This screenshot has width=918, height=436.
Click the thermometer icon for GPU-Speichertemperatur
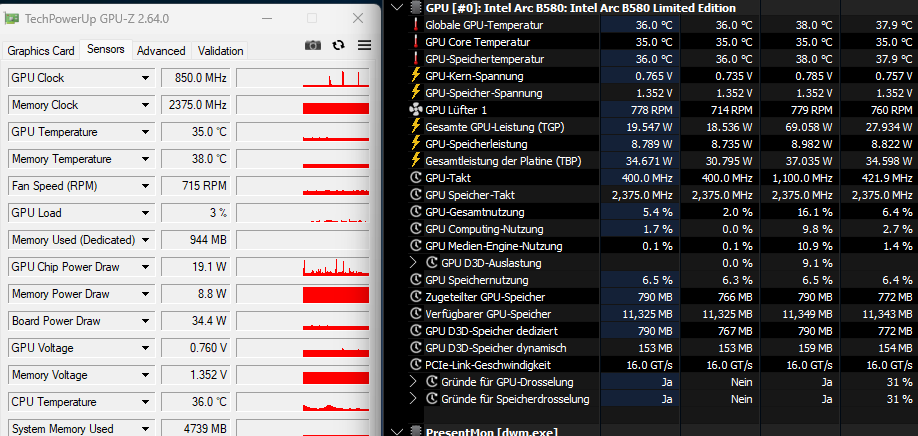[416, 59]
